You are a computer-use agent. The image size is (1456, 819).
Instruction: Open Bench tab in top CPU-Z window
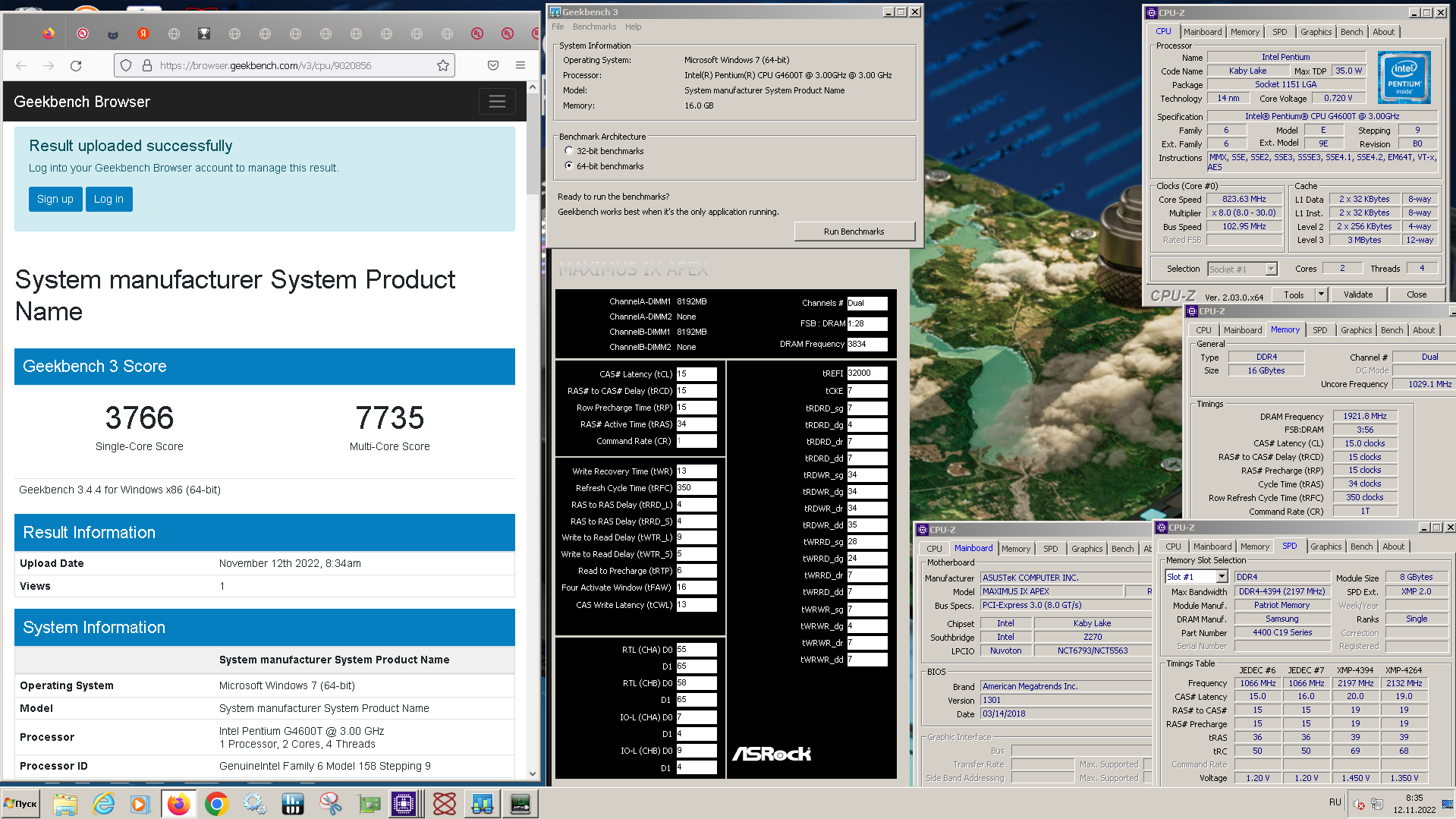[x=1351, y=32]
